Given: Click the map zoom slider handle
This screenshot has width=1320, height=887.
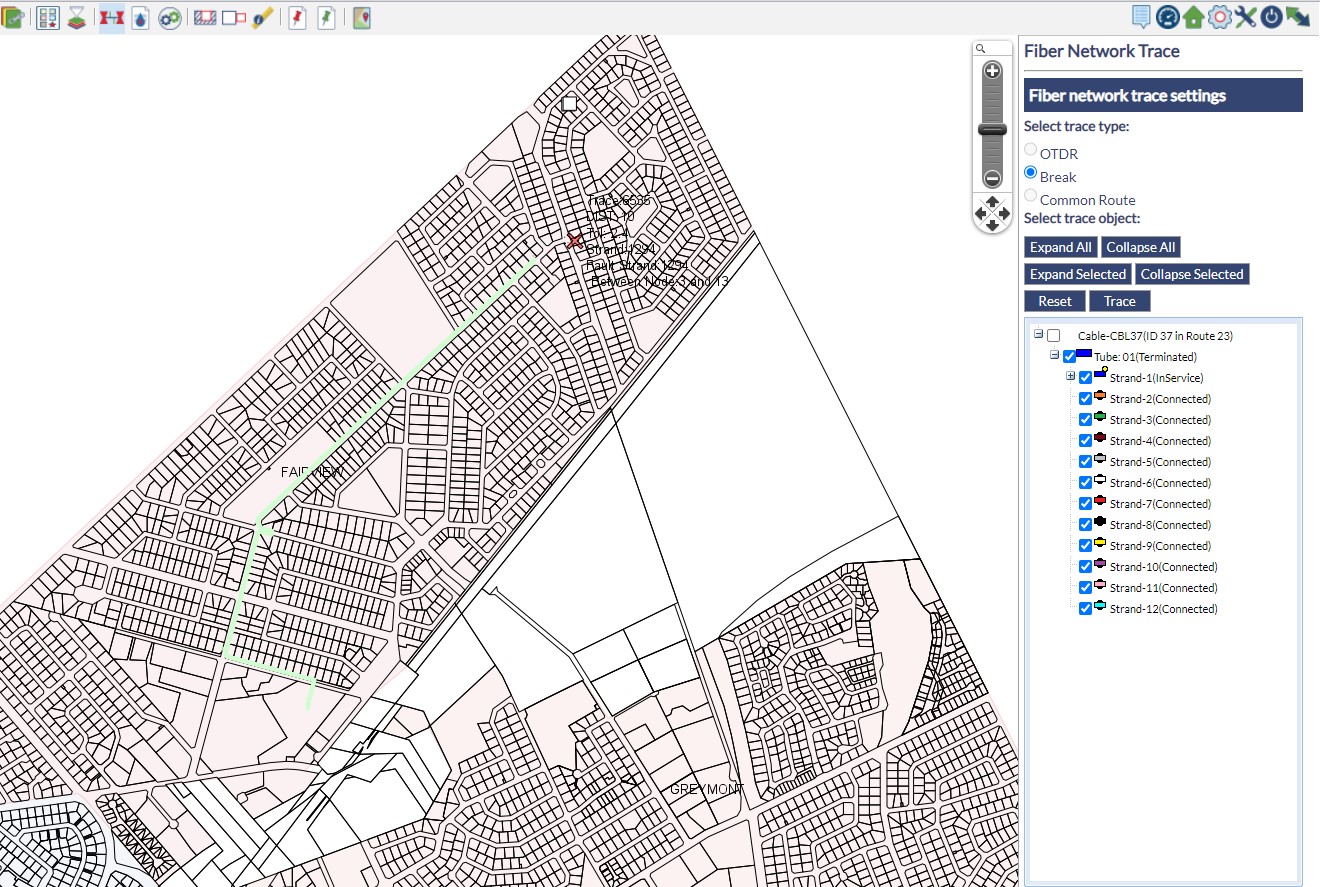Looking at the screenshot, I should pyautogui.click(x=992, y=130).
